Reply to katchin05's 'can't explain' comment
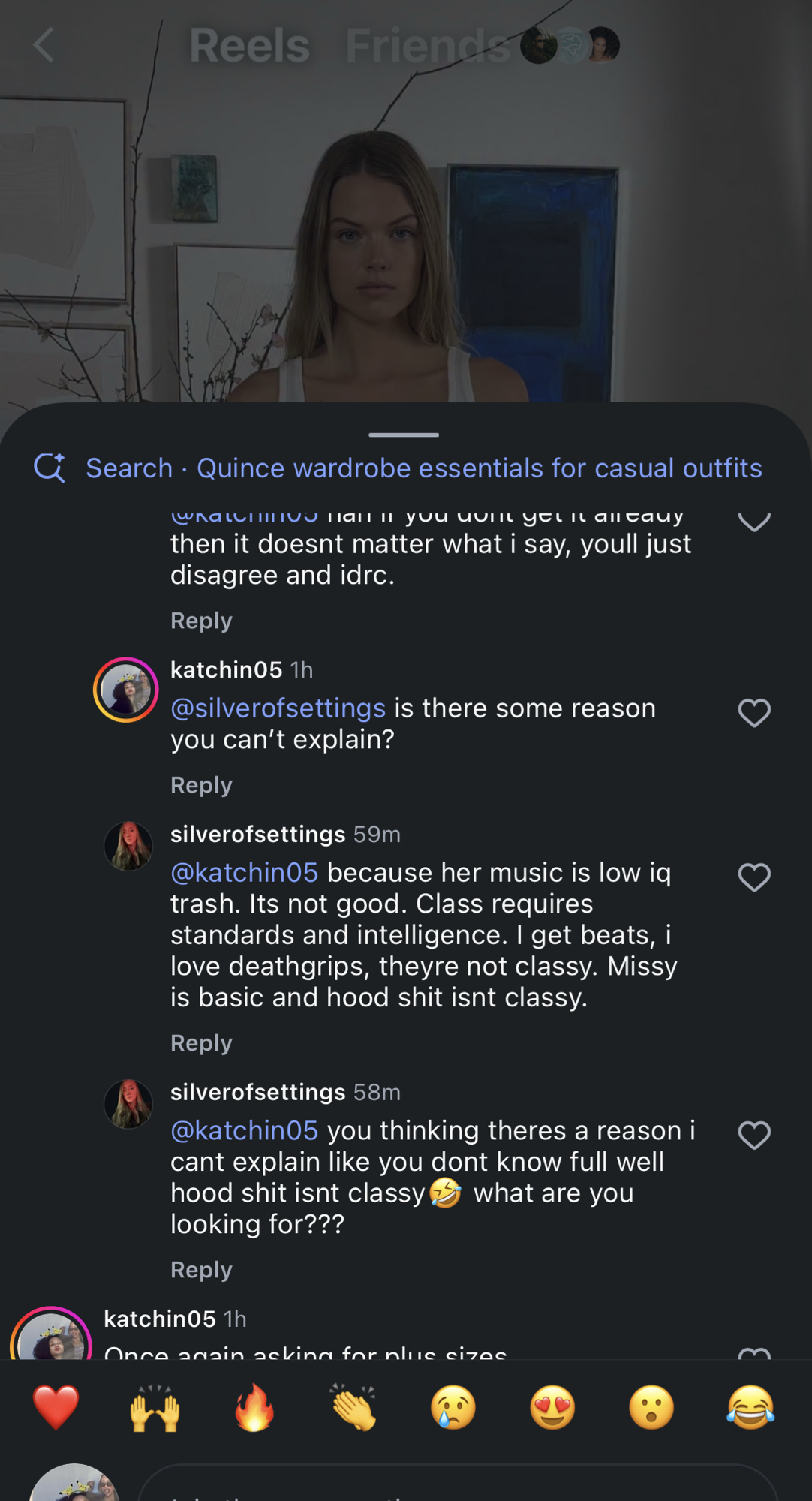812x1501 pixels. tap(201, 785)
